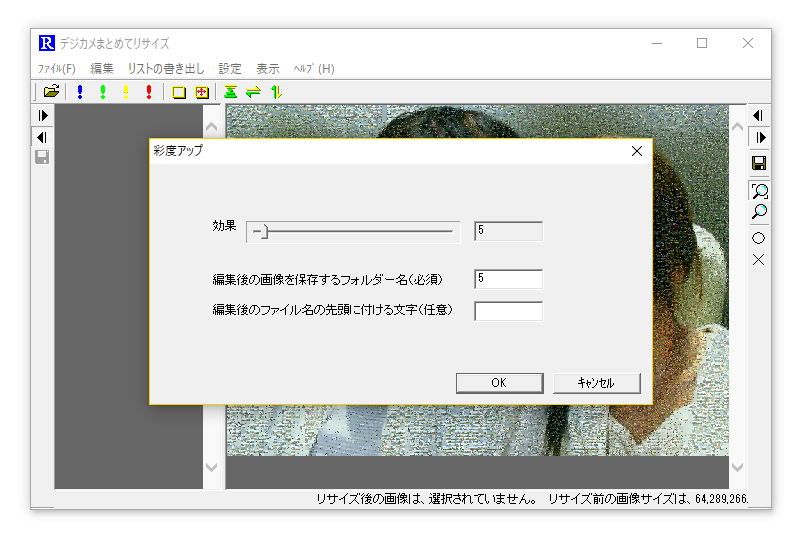Click the circle icon in right sidebar
The image size is (800, 550).
pyautogui.click(x=759, y=238)
